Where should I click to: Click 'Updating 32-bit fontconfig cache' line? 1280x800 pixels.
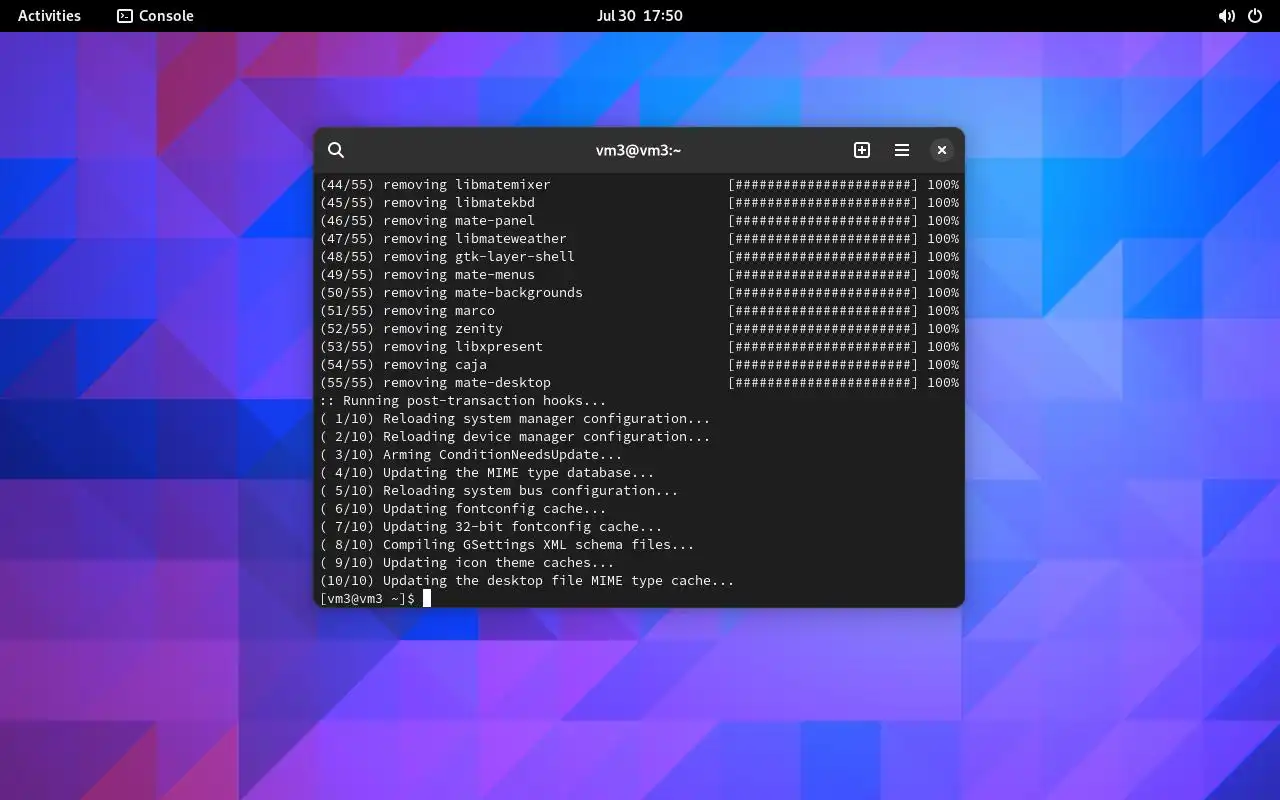[x=491, y=526]
